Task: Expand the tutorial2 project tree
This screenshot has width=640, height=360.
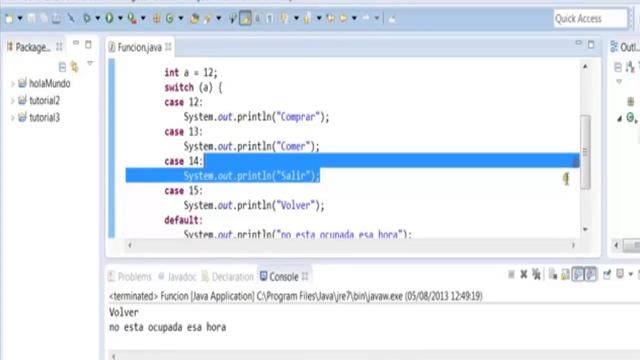Action: pos(12,101)
